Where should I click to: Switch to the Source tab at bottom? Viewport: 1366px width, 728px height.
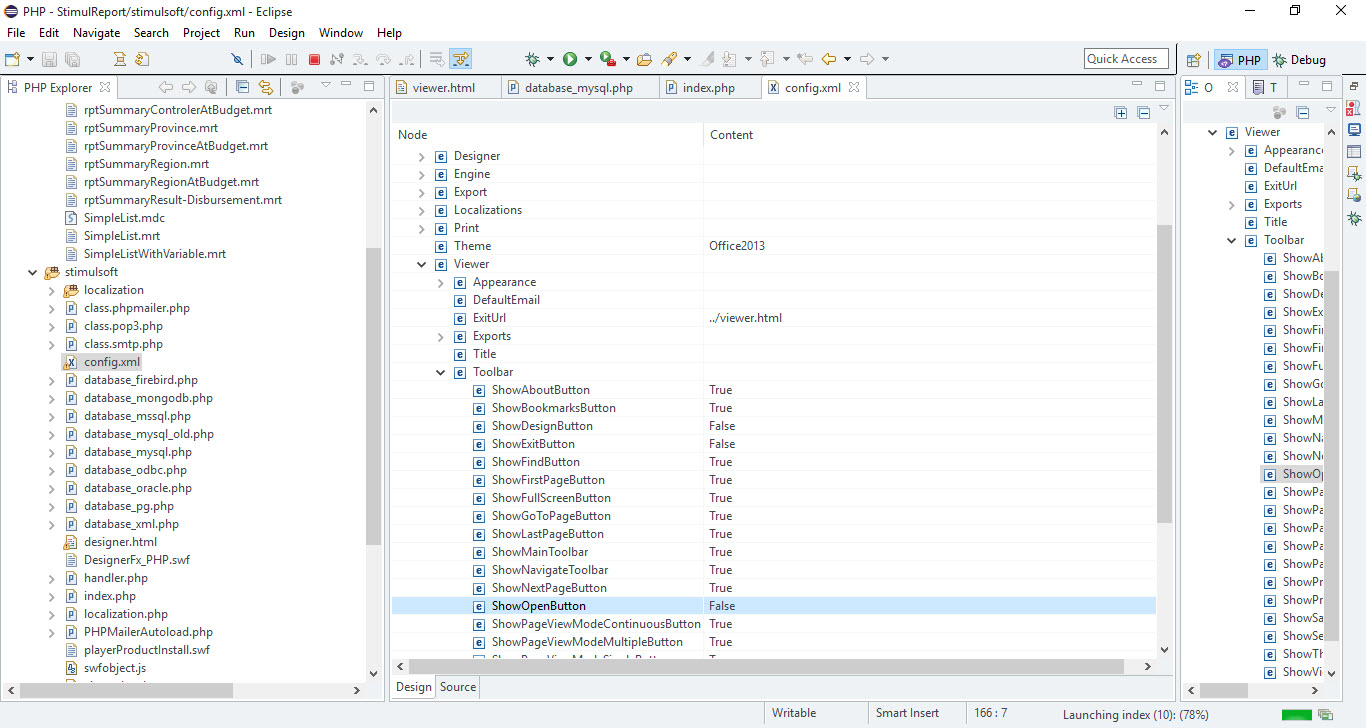pyautogui.click(x=458, y=687)
